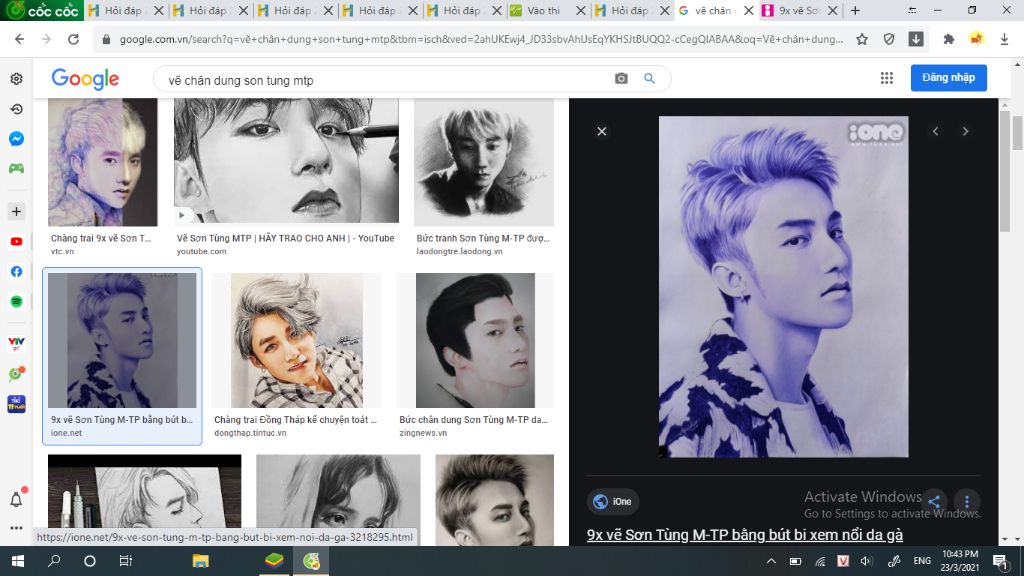Reload the current page
The image size is (1024, 576).
coord(73,39)
